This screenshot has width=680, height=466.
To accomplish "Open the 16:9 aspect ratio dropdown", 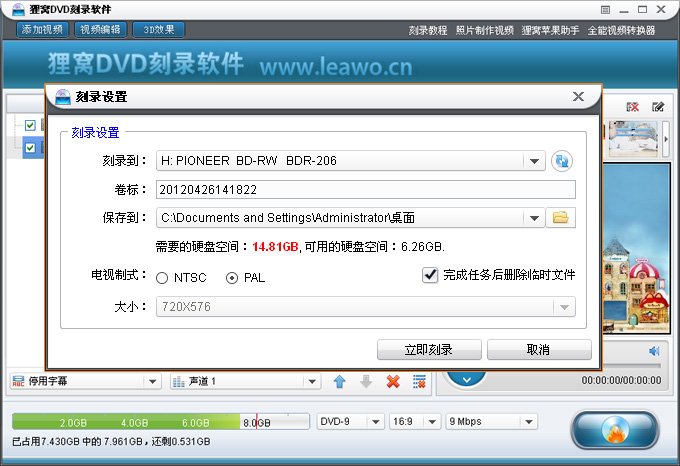I will click(432, 421).
